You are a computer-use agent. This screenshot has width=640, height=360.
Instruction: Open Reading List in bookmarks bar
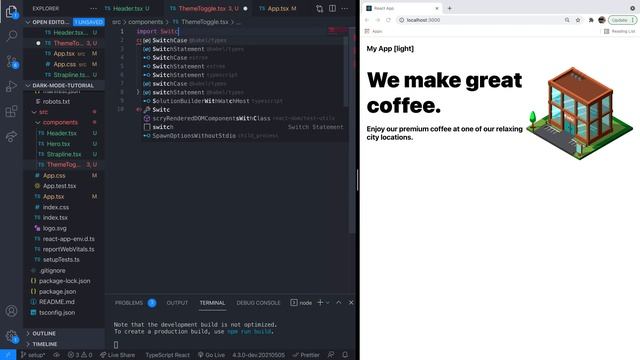[x=620, y=31]
